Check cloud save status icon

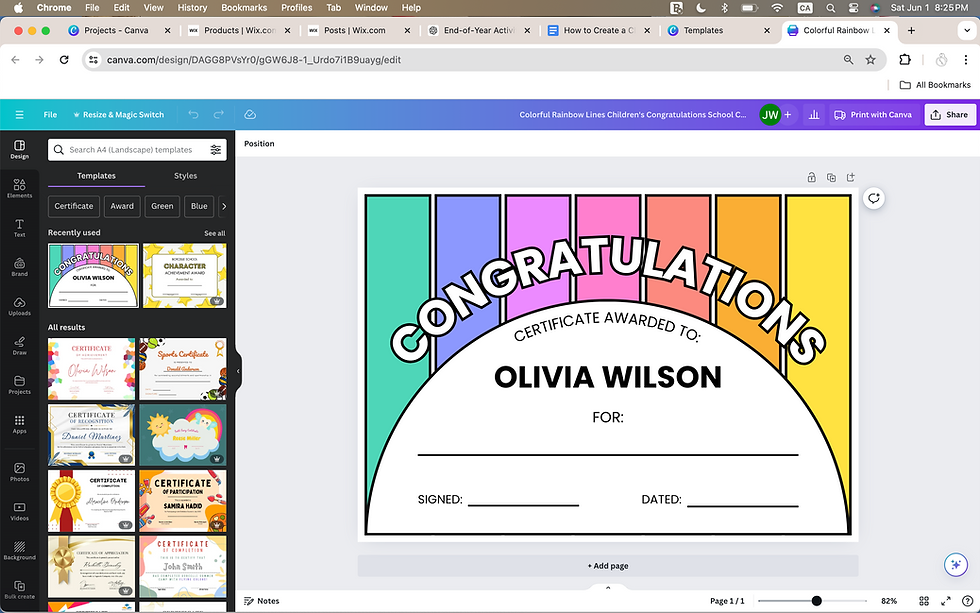pyautogui.click(x=250, y=115)
